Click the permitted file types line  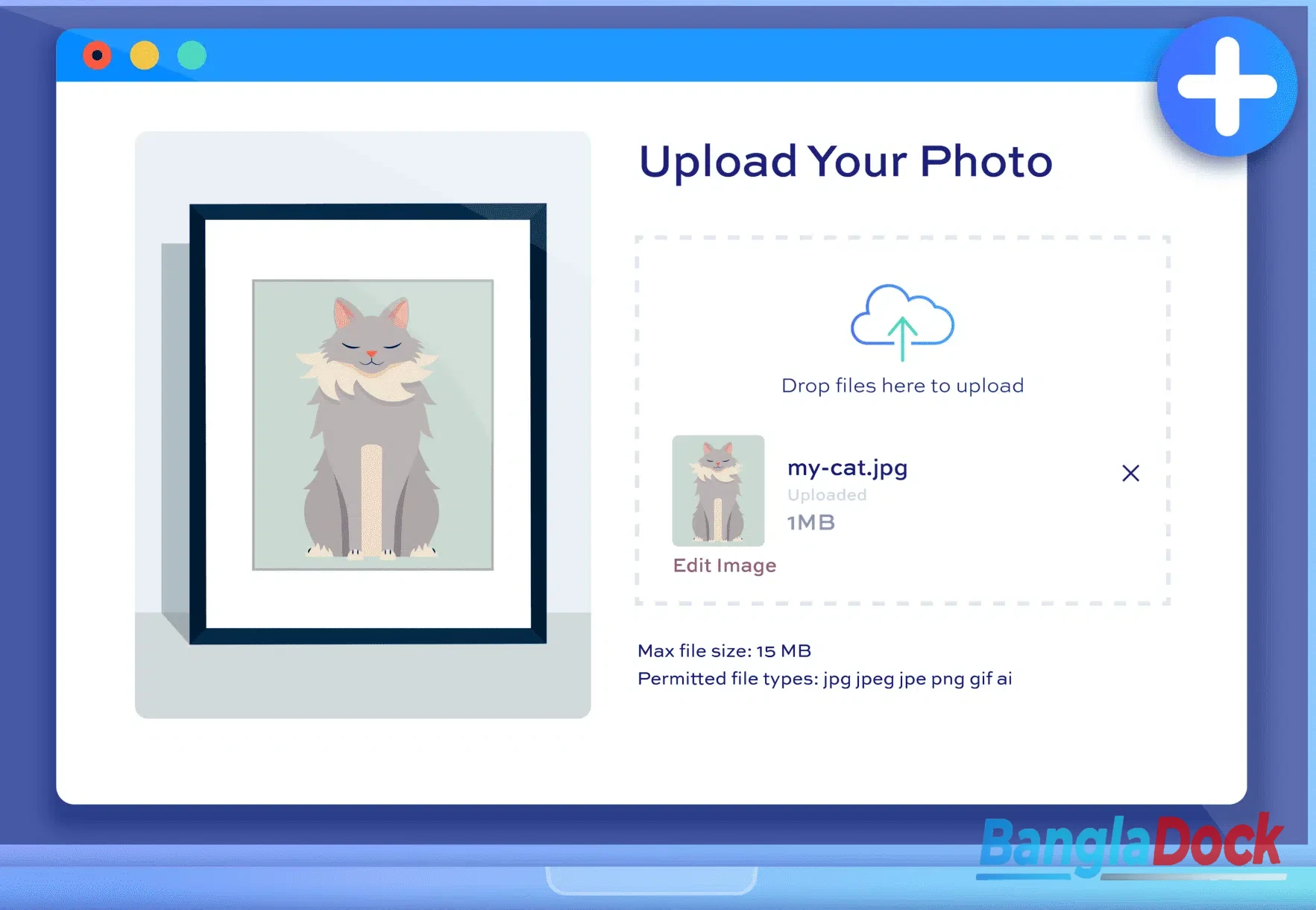[x=825, y=679]
